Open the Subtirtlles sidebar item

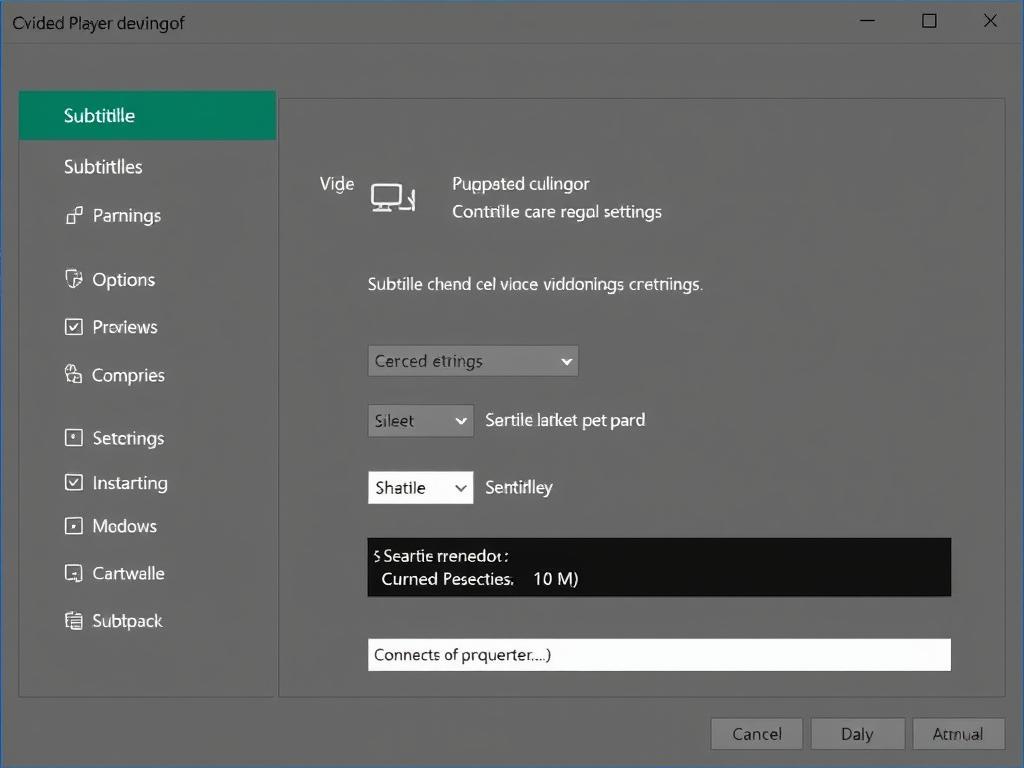pos(103,167)
